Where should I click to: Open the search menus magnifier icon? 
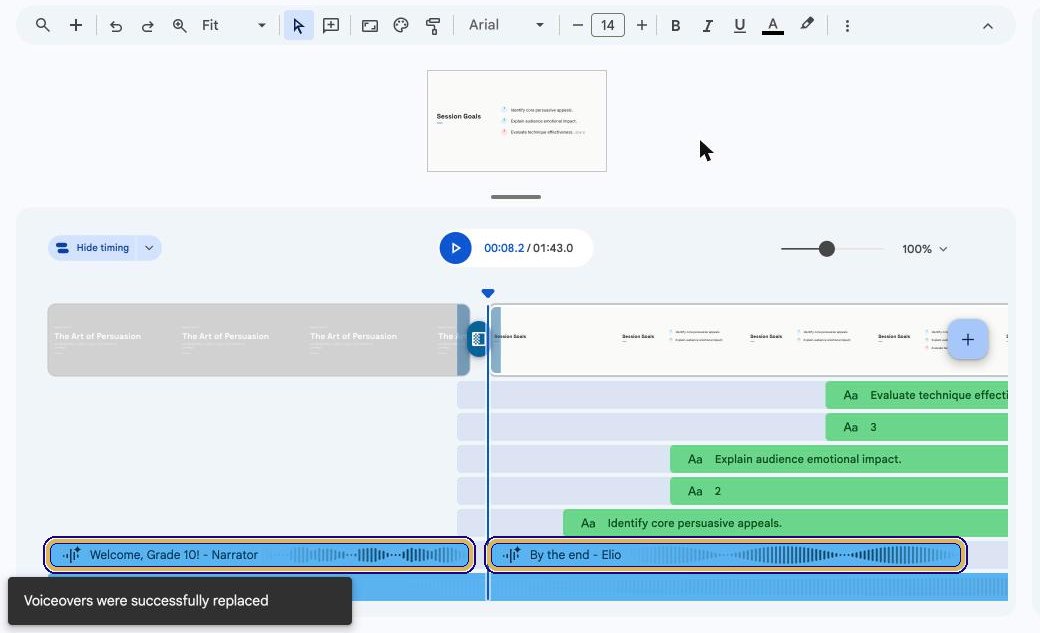coord(42,25)
